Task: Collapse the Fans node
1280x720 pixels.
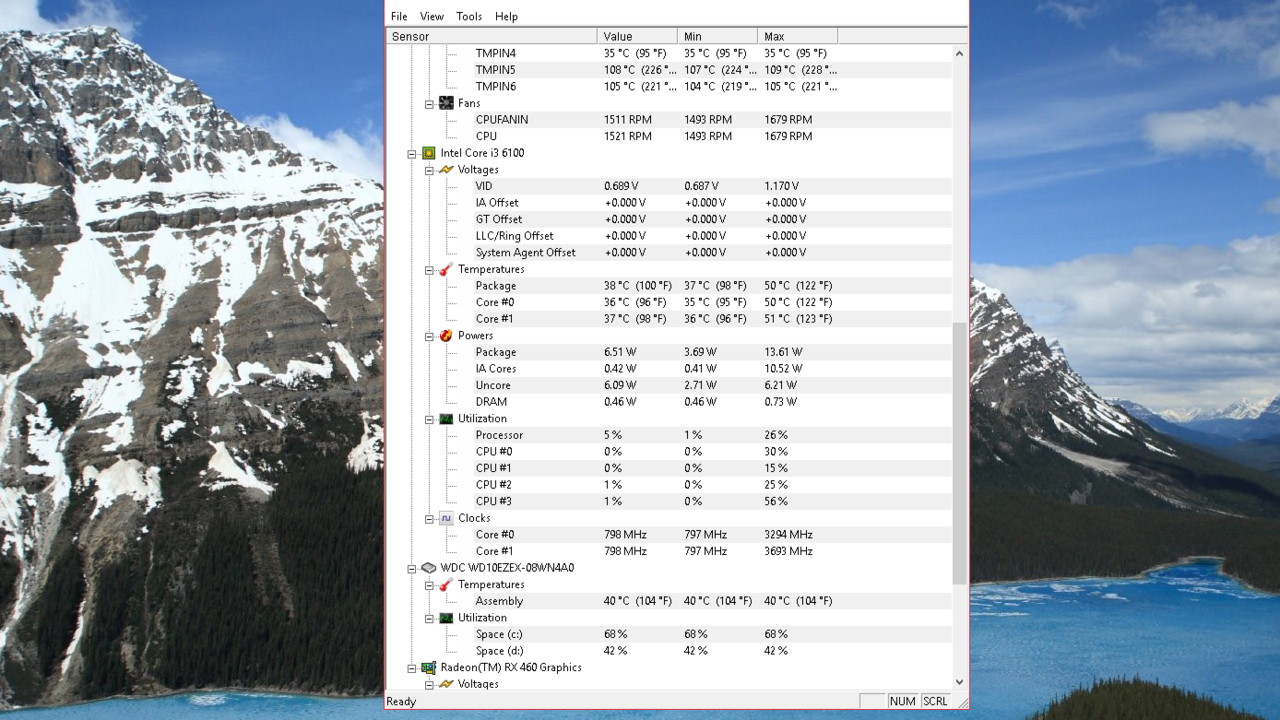Action: pos(429,103)
